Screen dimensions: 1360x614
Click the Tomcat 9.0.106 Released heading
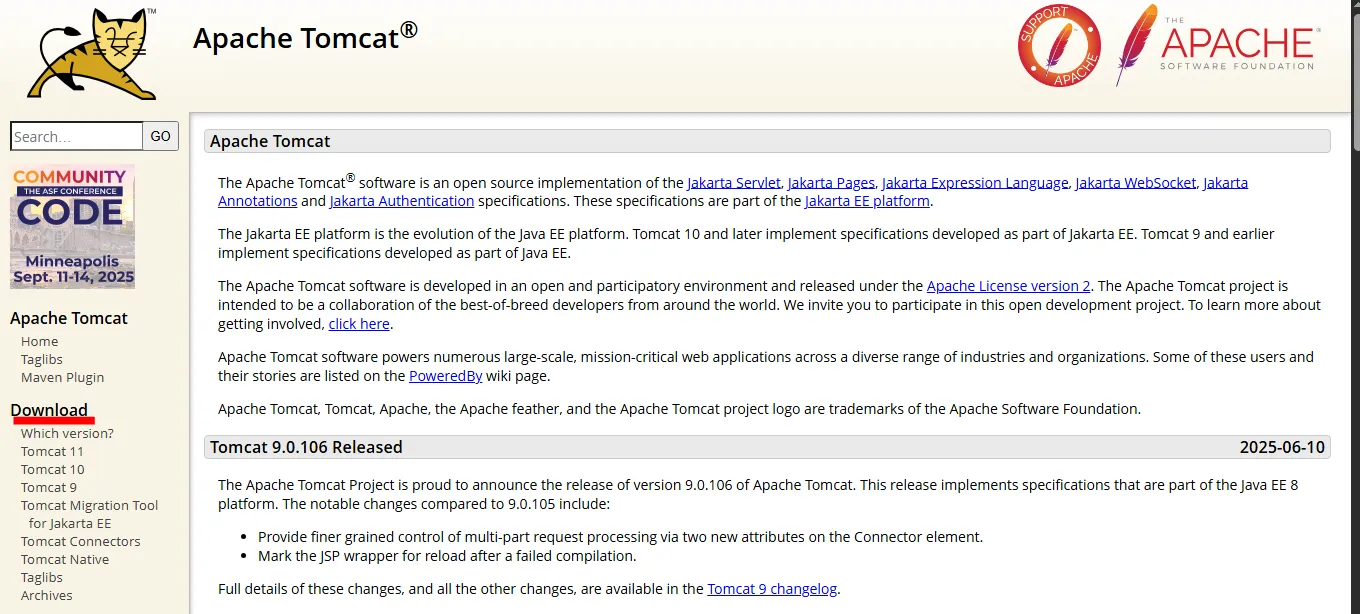[x=306, y=447]
